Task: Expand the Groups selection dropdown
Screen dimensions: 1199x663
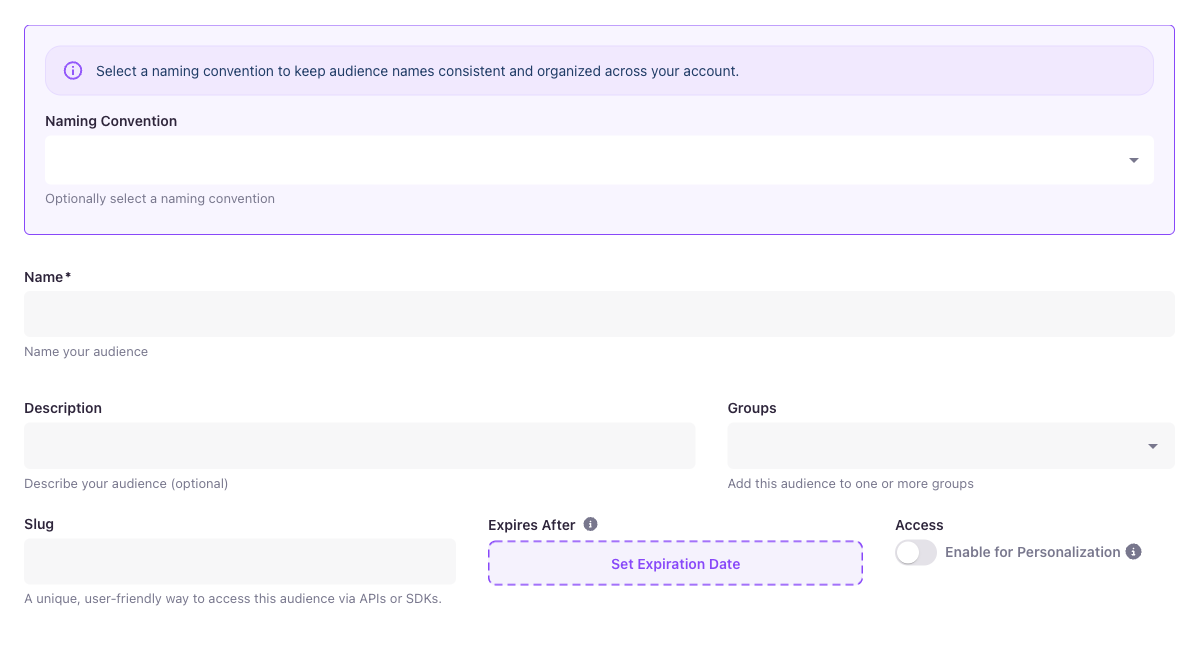Action: 950,445
